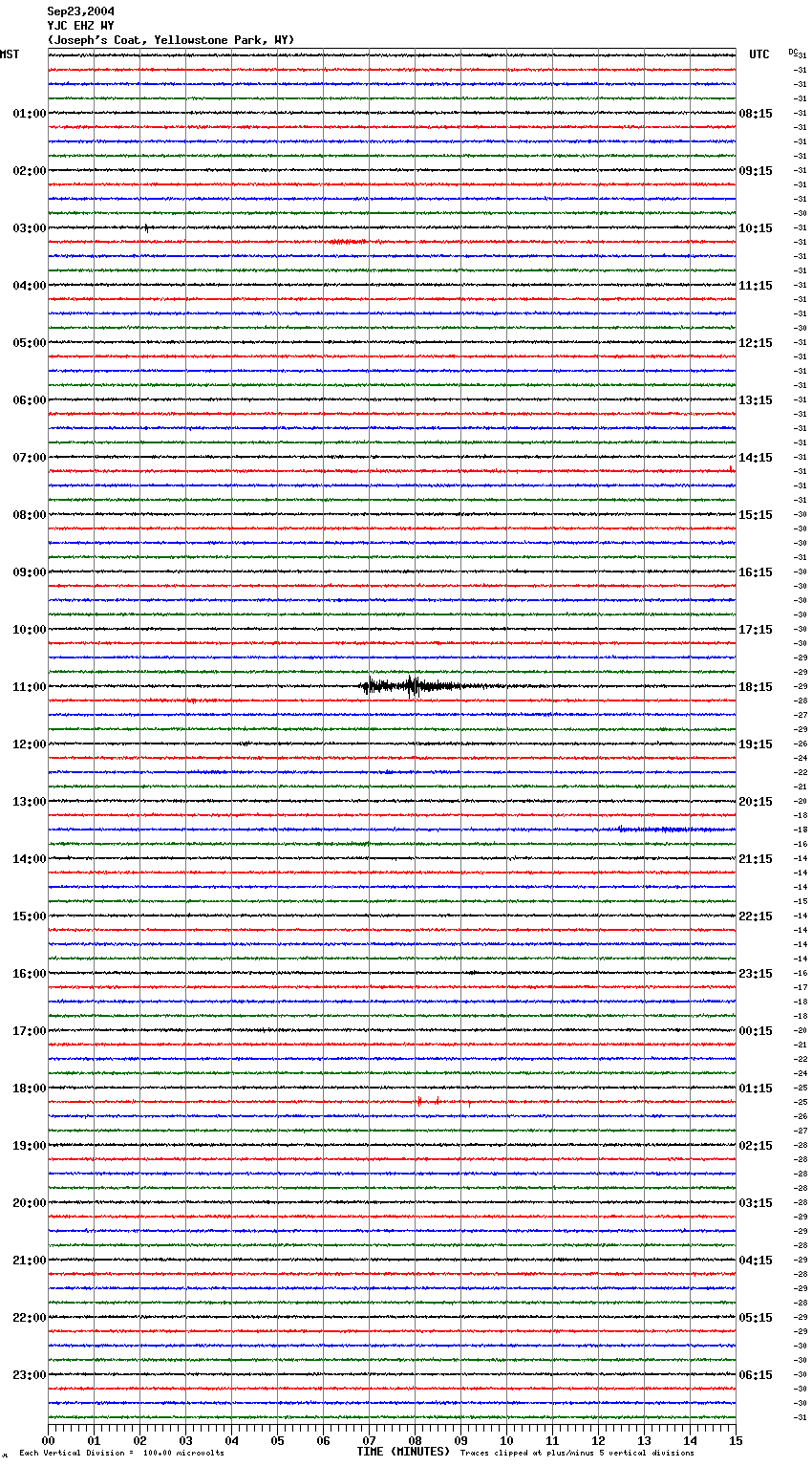Viewport: 812px width, 1466px height.
Task: Click the 03 minute tick label
Action: tap(185, 1440)
